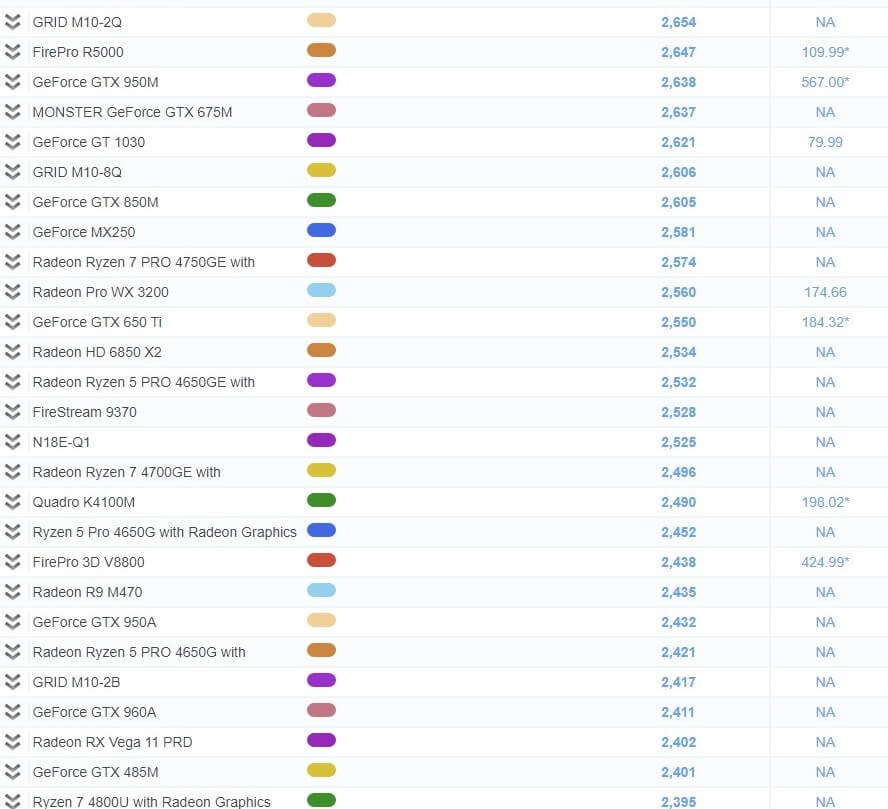This screenshot has width=888, height=809.
Task: Expand the GRID M10-2Q row chevron
Action: click(12, 22)
